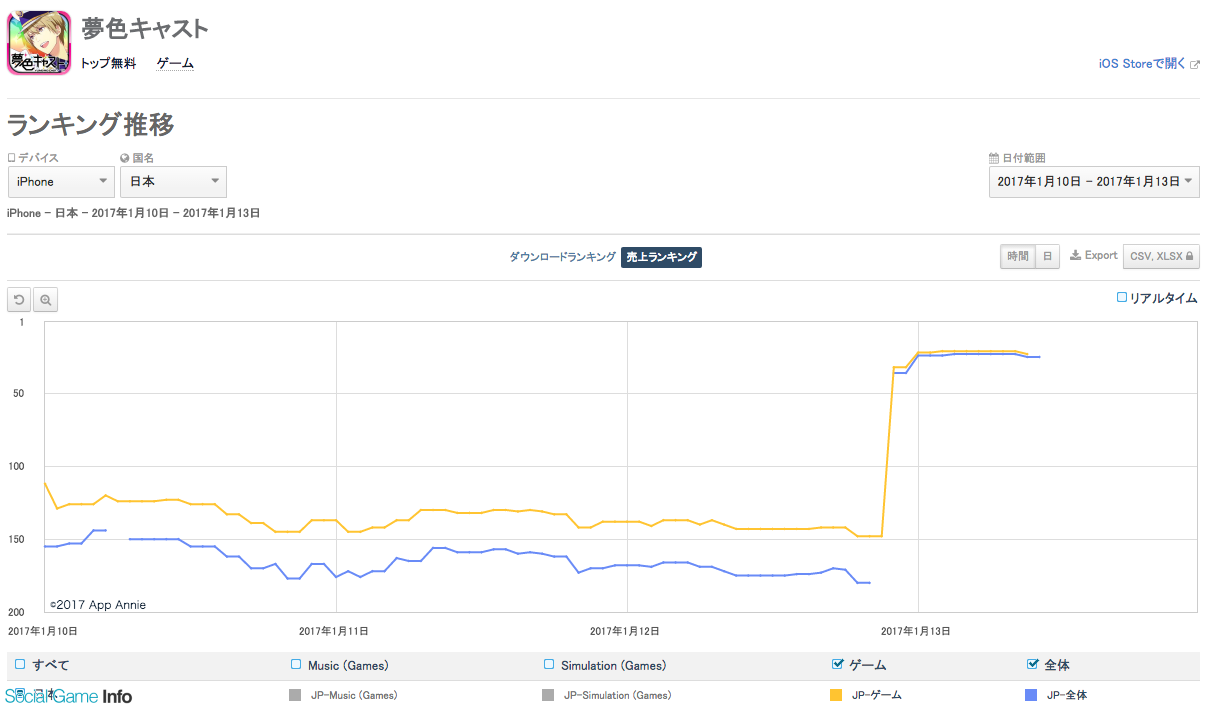The height and width of the screenshot is (709, 1206).
Task: Click the gray JP-Simulation (Games) legend swatch
Action: (x=548, y=695)
